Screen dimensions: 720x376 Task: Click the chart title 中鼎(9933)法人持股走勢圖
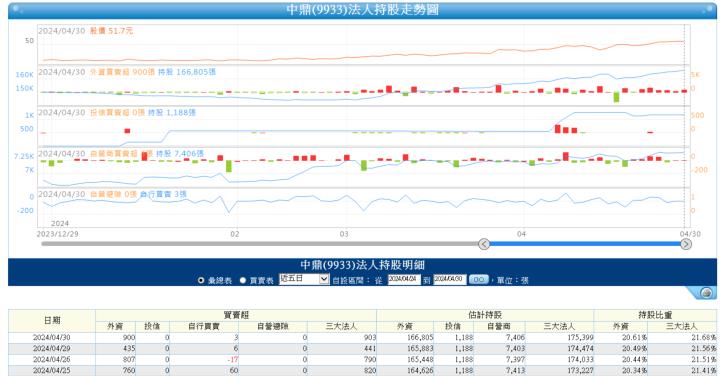click(x=362, y=10)
